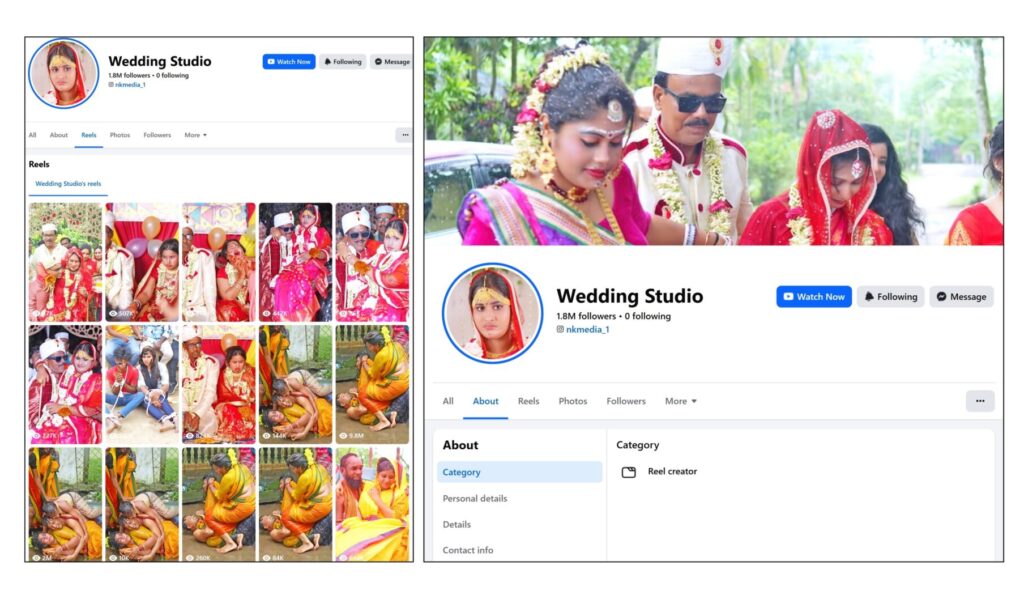Select the Reels tab in the left panel

89,135
